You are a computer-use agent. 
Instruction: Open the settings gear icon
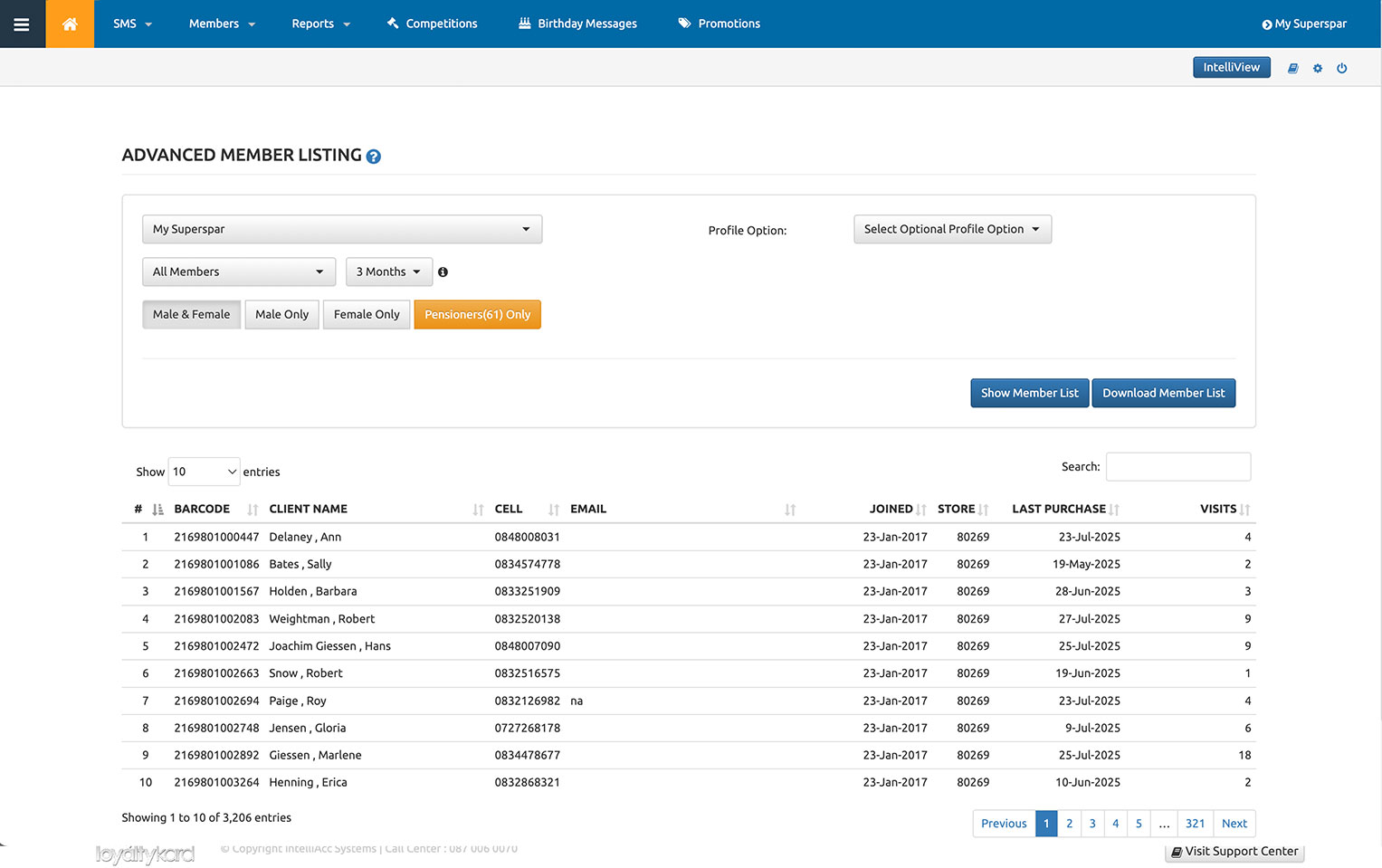1317,68
